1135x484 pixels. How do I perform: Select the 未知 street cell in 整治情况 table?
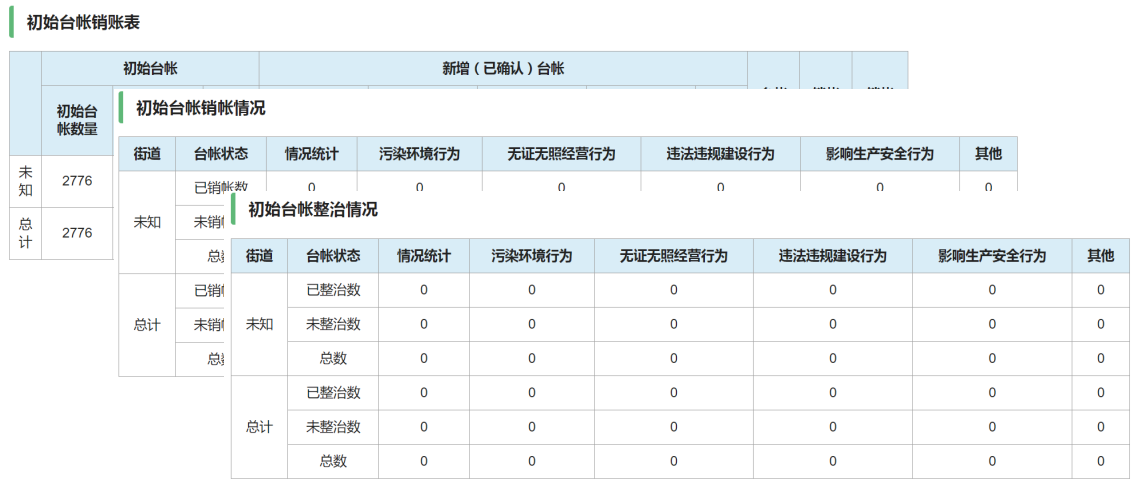tap(259, 324)
